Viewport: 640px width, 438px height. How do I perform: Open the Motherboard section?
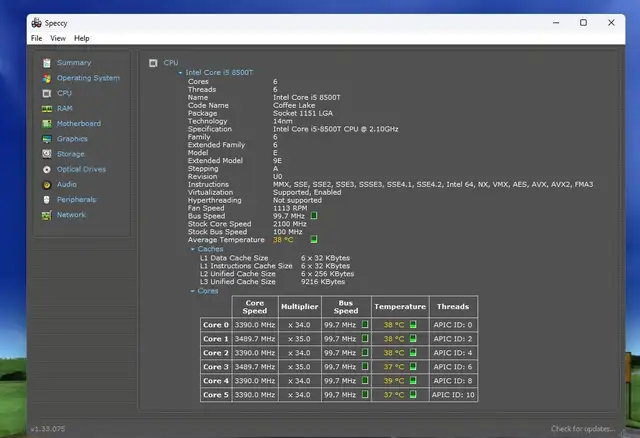coord(79,124)
